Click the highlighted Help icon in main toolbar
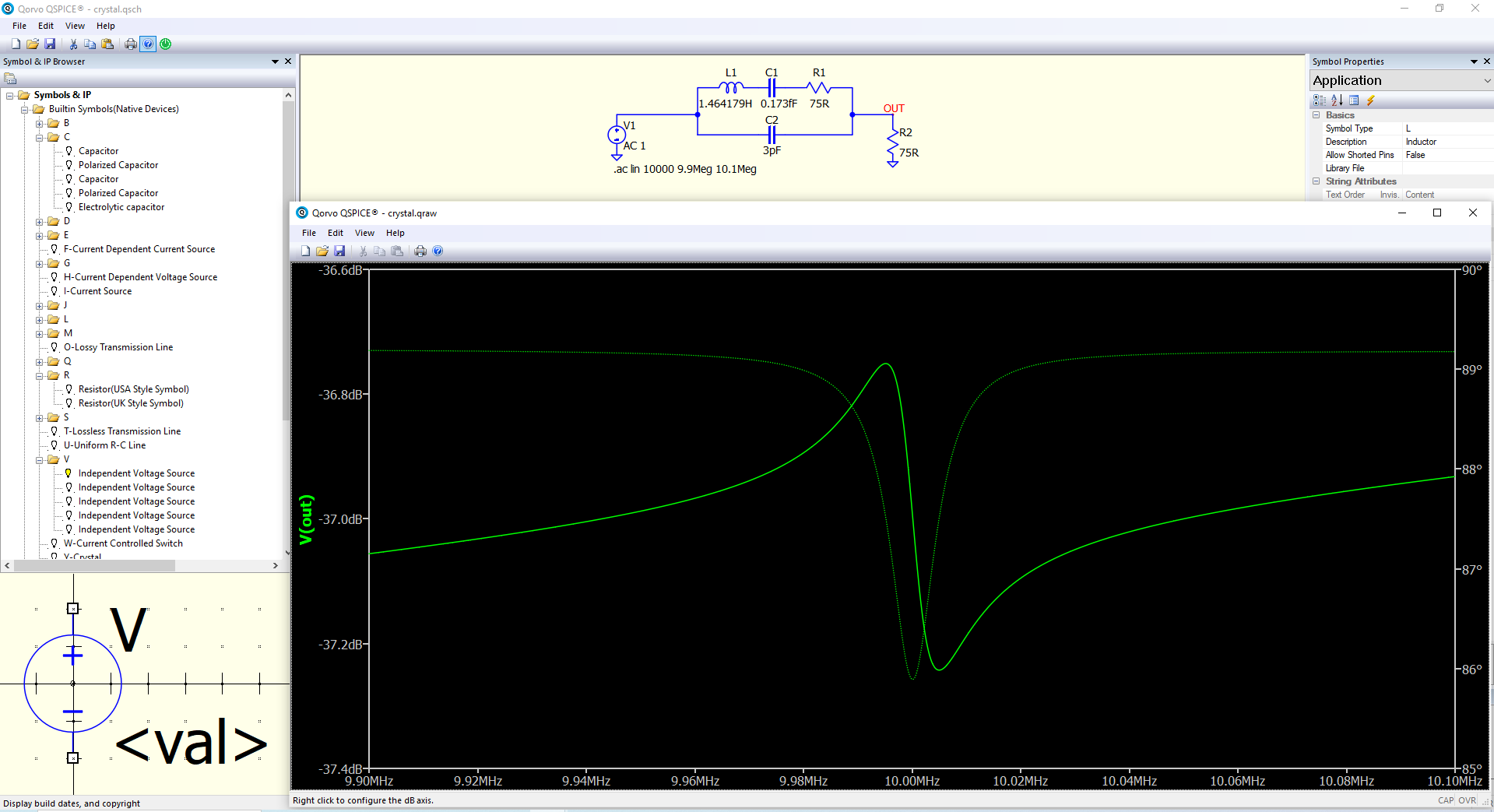Screen dimensions: 1494x812 [x=148, y=44]
